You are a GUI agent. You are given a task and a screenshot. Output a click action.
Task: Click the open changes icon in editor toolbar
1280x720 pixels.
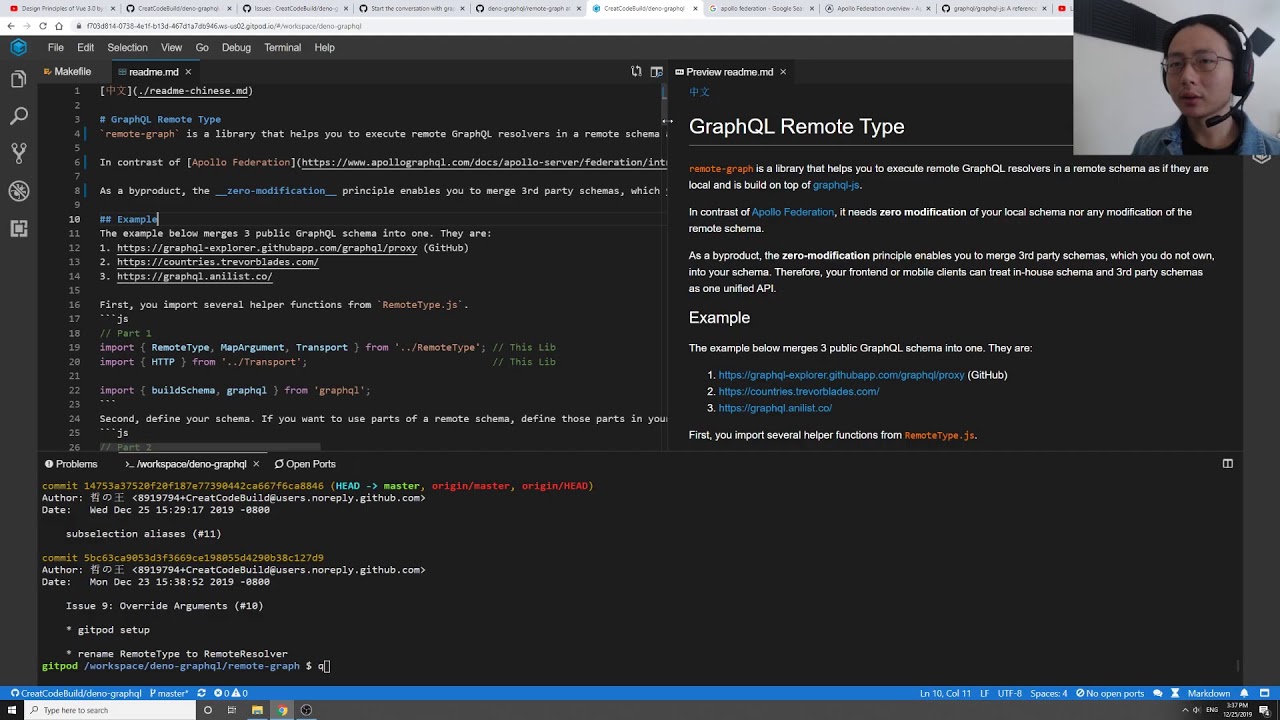[x=636, y=72]
